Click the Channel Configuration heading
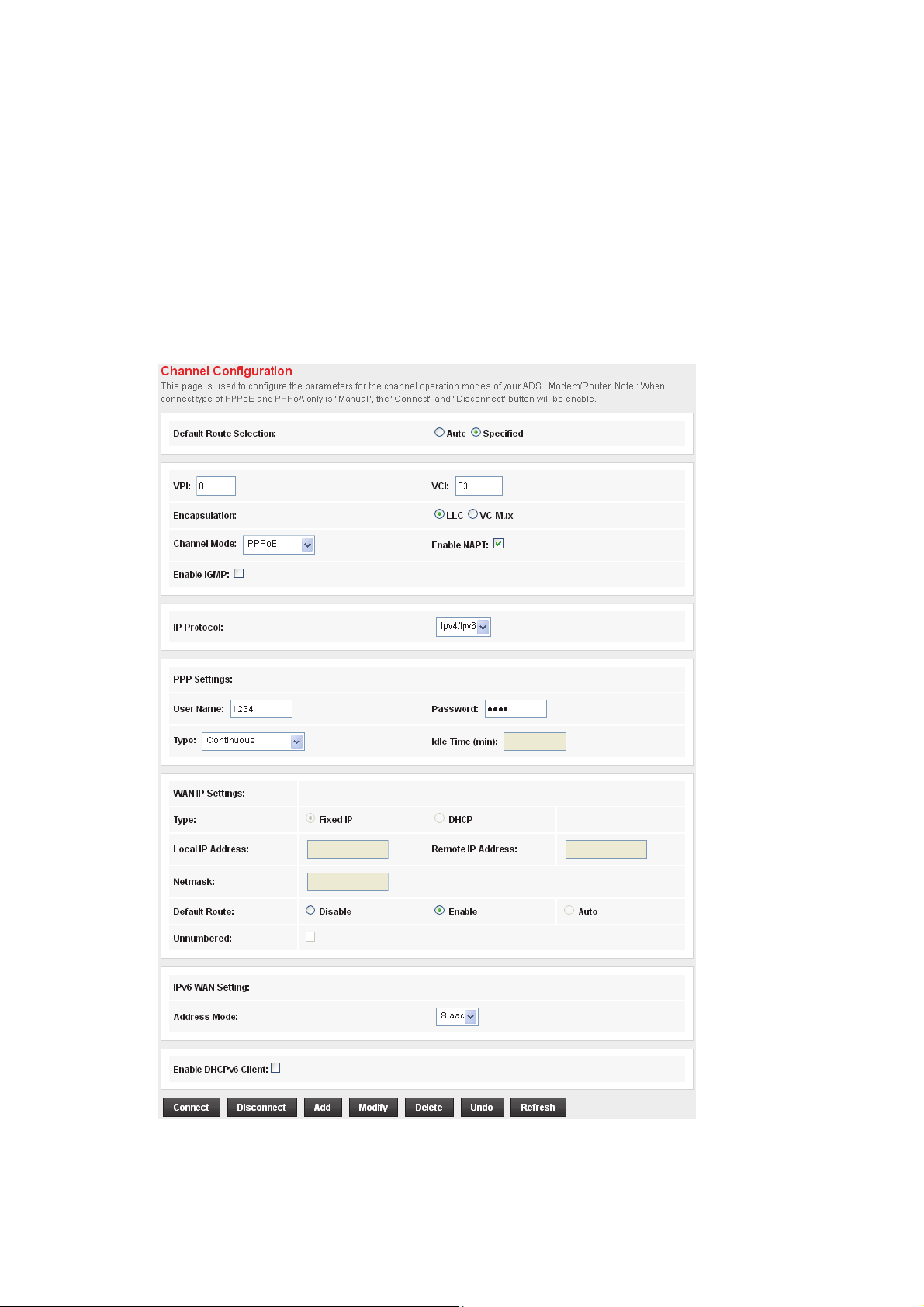924x1307 pixels. pos(227,372)
